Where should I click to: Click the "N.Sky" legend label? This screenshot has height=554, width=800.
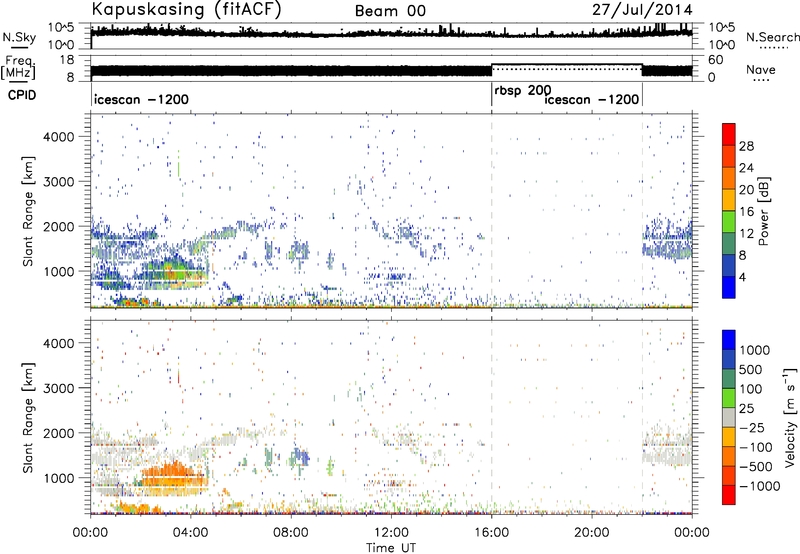(19, 37)
